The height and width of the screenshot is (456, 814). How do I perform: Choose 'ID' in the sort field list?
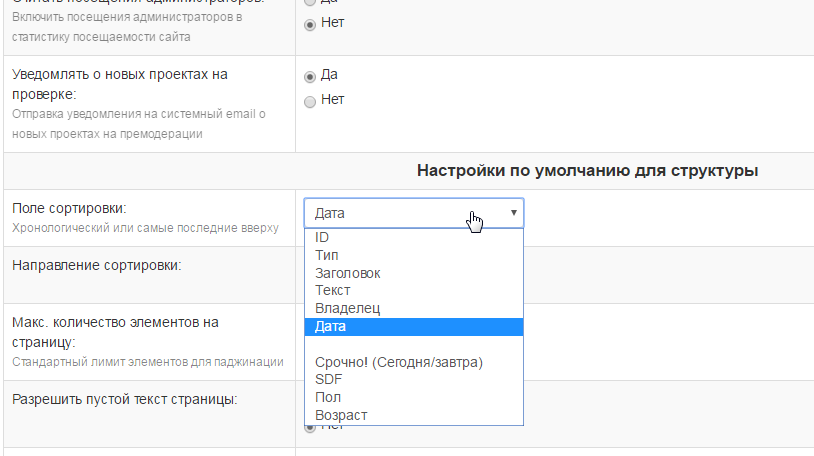click(414, 237)
